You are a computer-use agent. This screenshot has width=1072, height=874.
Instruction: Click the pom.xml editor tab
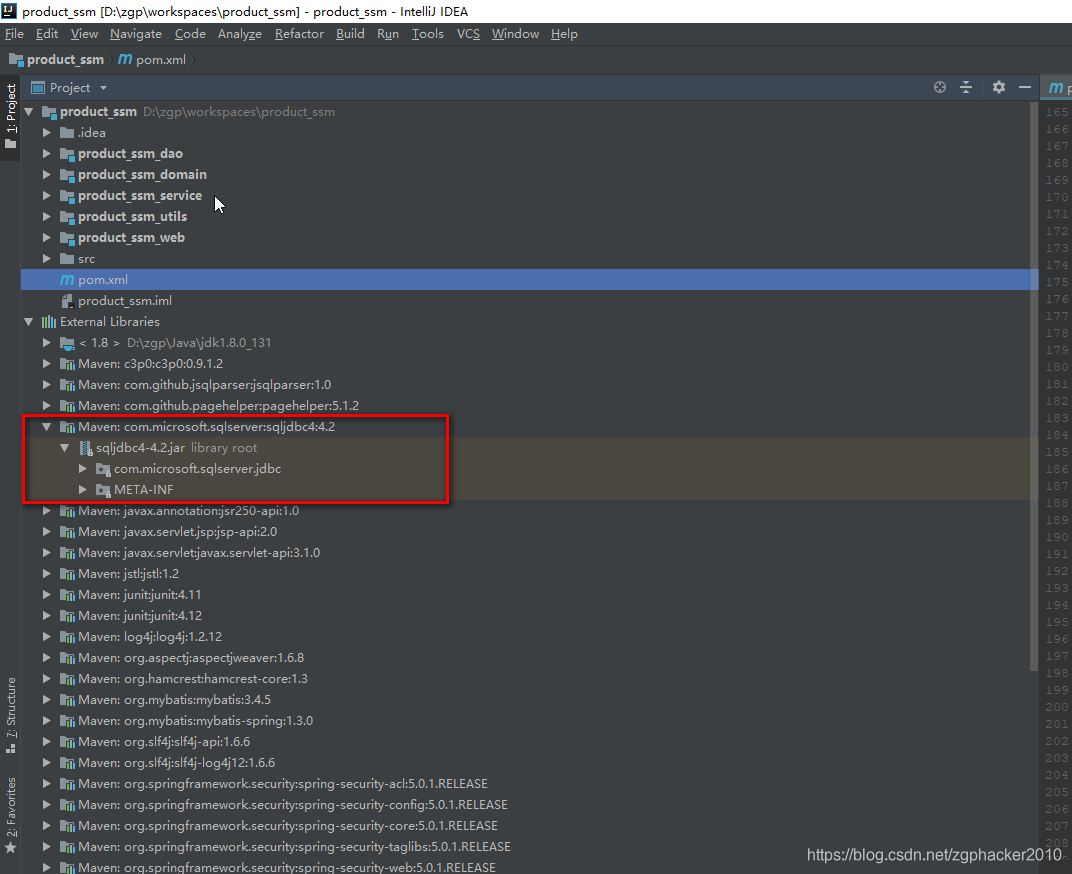[1057, 88]
